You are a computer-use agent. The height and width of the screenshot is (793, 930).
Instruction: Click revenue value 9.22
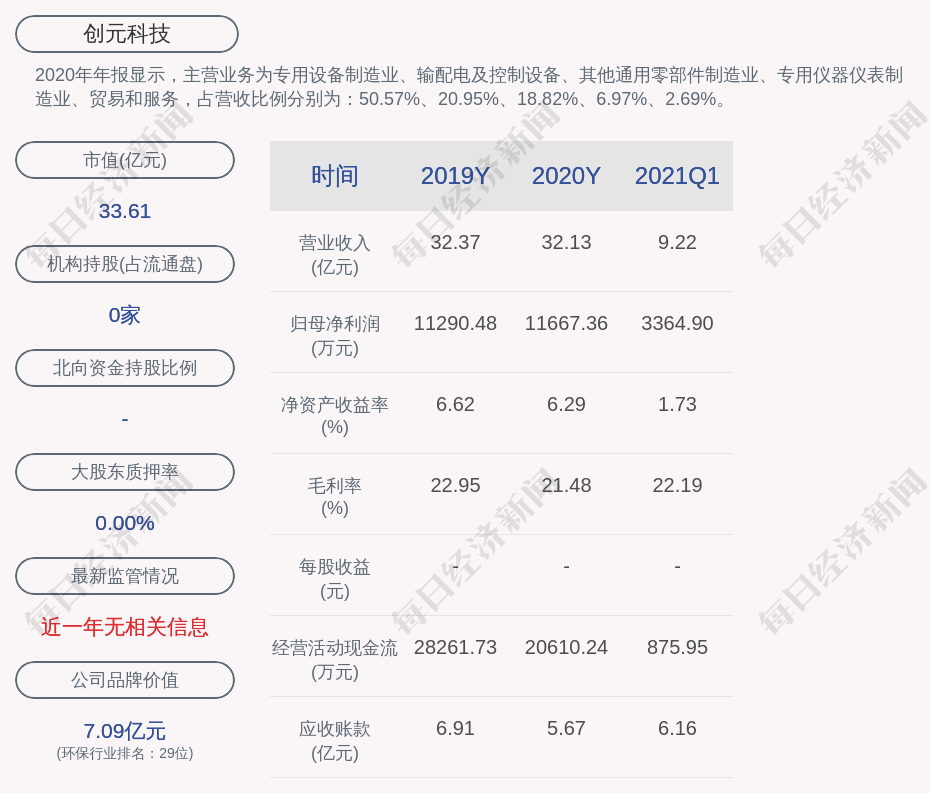[x=677, y=243]
